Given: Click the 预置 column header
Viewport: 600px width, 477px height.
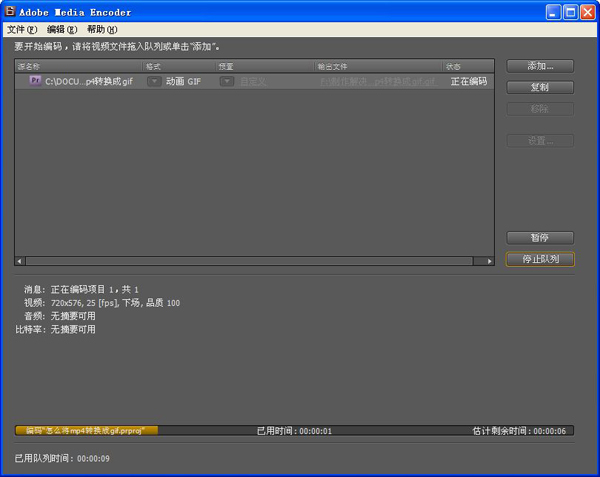Looking at the screenshot, I should pos(265,67).
